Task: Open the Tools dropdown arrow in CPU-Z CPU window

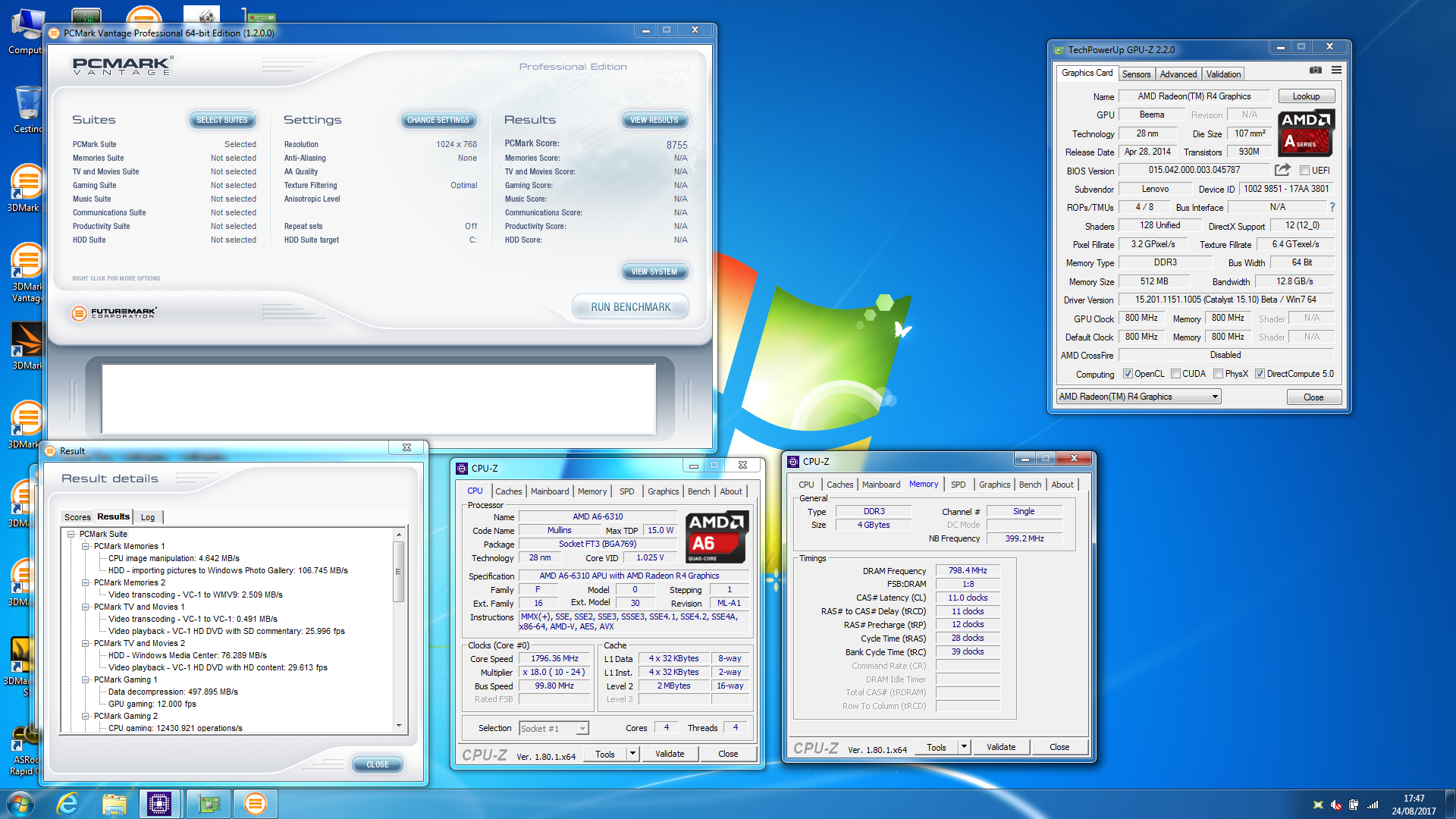Action: [x=632, y=754]
